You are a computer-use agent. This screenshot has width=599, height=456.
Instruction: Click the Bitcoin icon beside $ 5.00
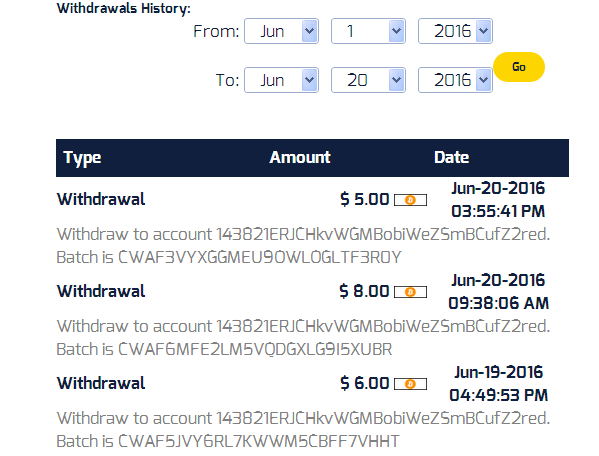[410, 200]
